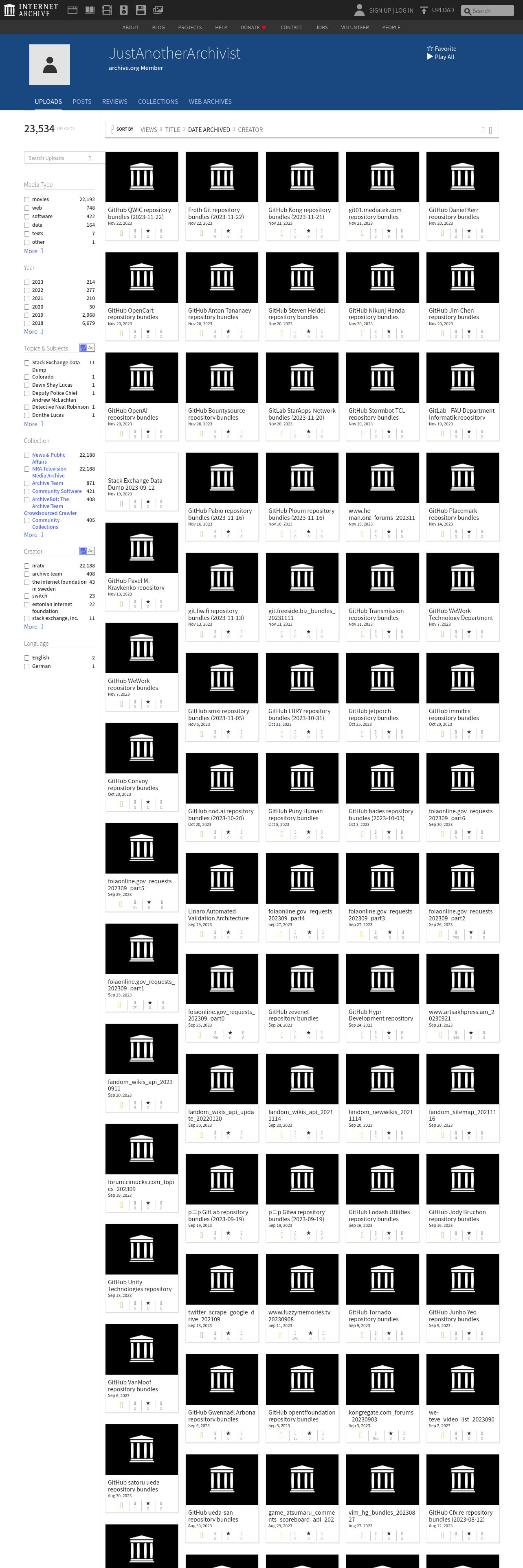Switch to the Web Archives tab
Viewport: 523px width, 1568px height.
click(210, 102)
